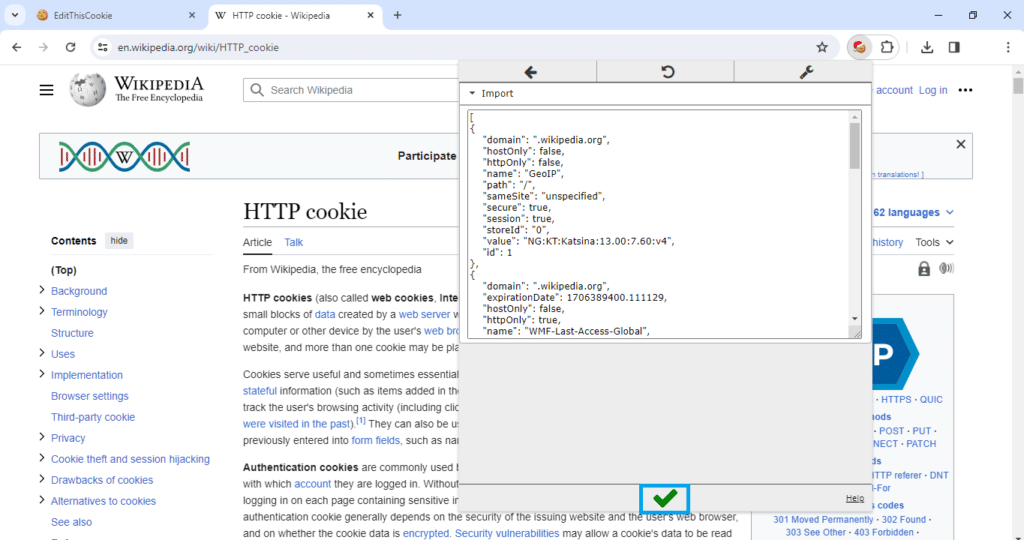The image size is (1024, 540).
Task: Expand the Privacy contents section
Action: click(42, 437)
